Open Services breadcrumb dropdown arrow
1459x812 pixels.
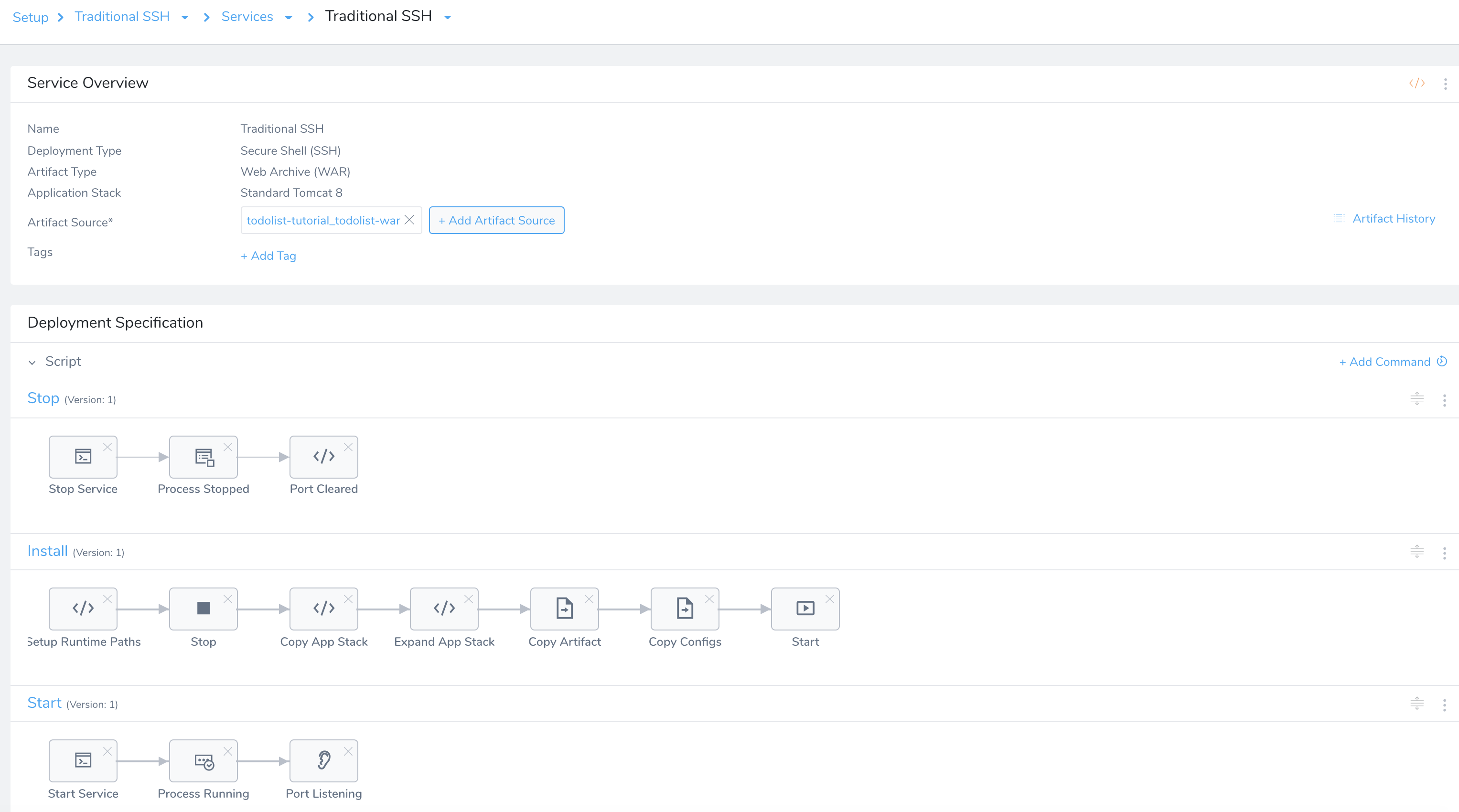click(x=288, y=18)
